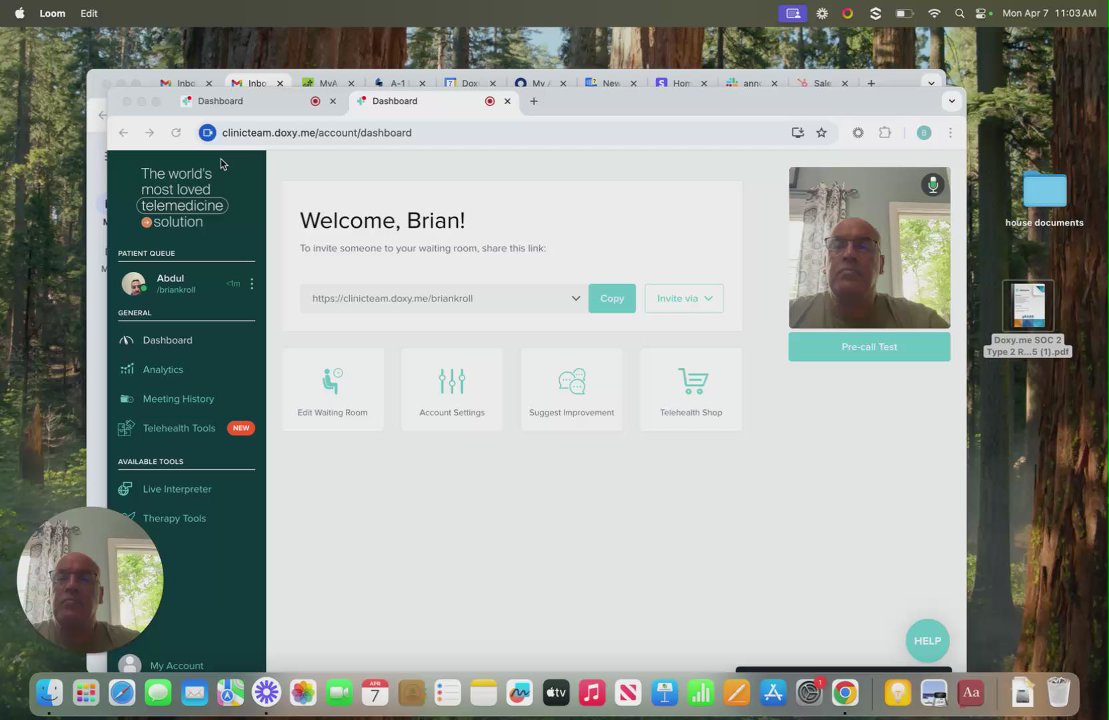
Task: Click the Loom camera bubble
Action: 91,580
